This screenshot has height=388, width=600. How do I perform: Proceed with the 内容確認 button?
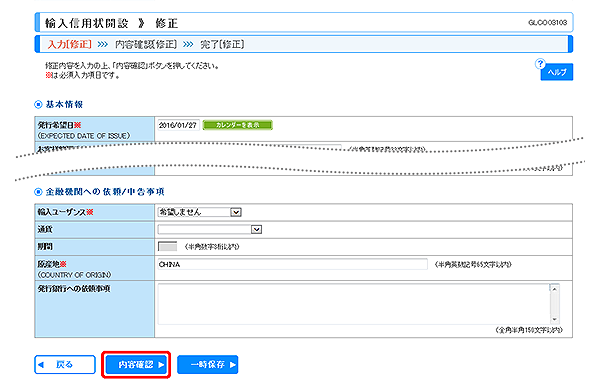[x=136, y=365]
